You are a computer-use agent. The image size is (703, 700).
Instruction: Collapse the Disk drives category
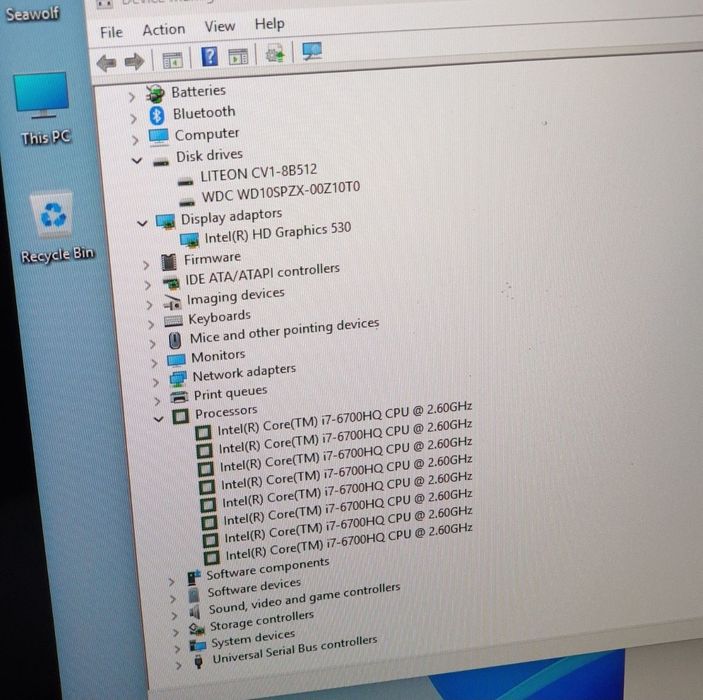tap(137, 161)
